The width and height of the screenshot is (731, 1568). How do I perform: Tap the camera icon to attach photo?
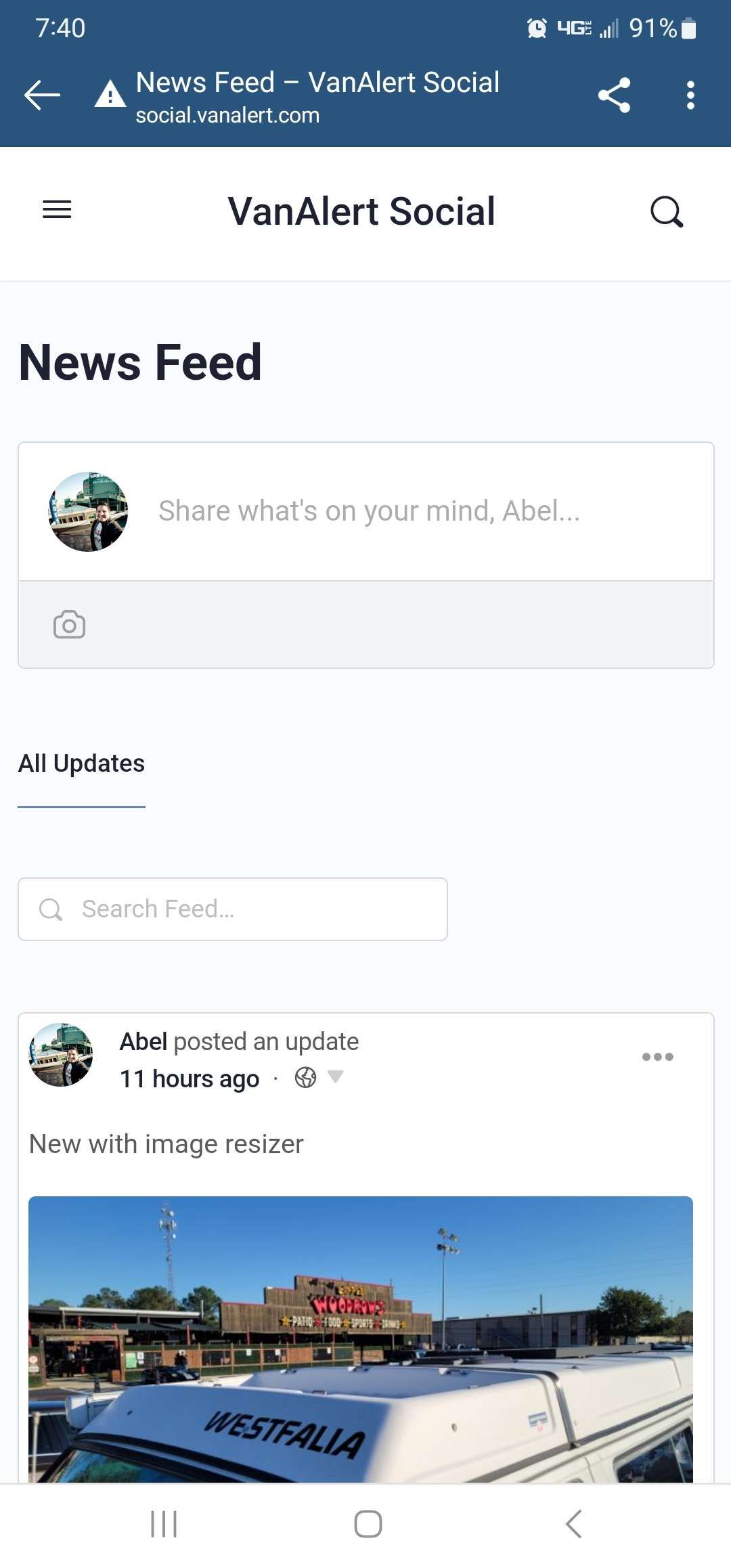tap(69, 625)
